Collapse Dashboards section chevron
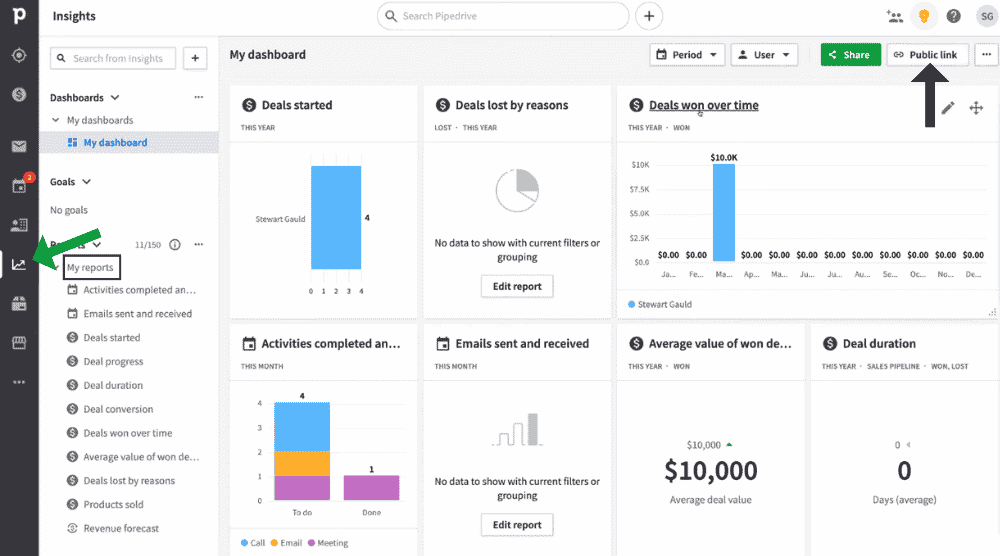 115,98
